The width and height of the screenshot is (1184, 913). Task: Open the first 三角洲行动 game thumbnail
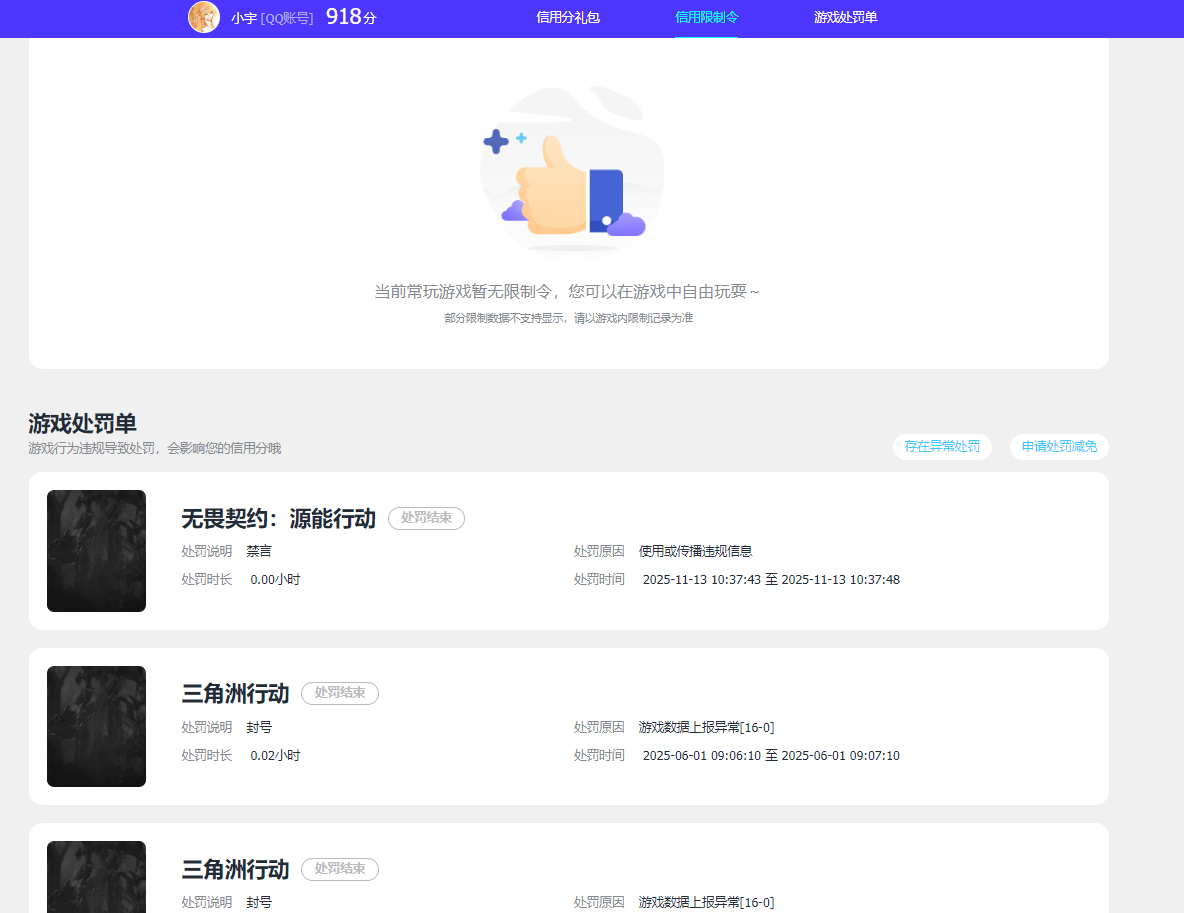pyautogui.click(x=96, y=726)
